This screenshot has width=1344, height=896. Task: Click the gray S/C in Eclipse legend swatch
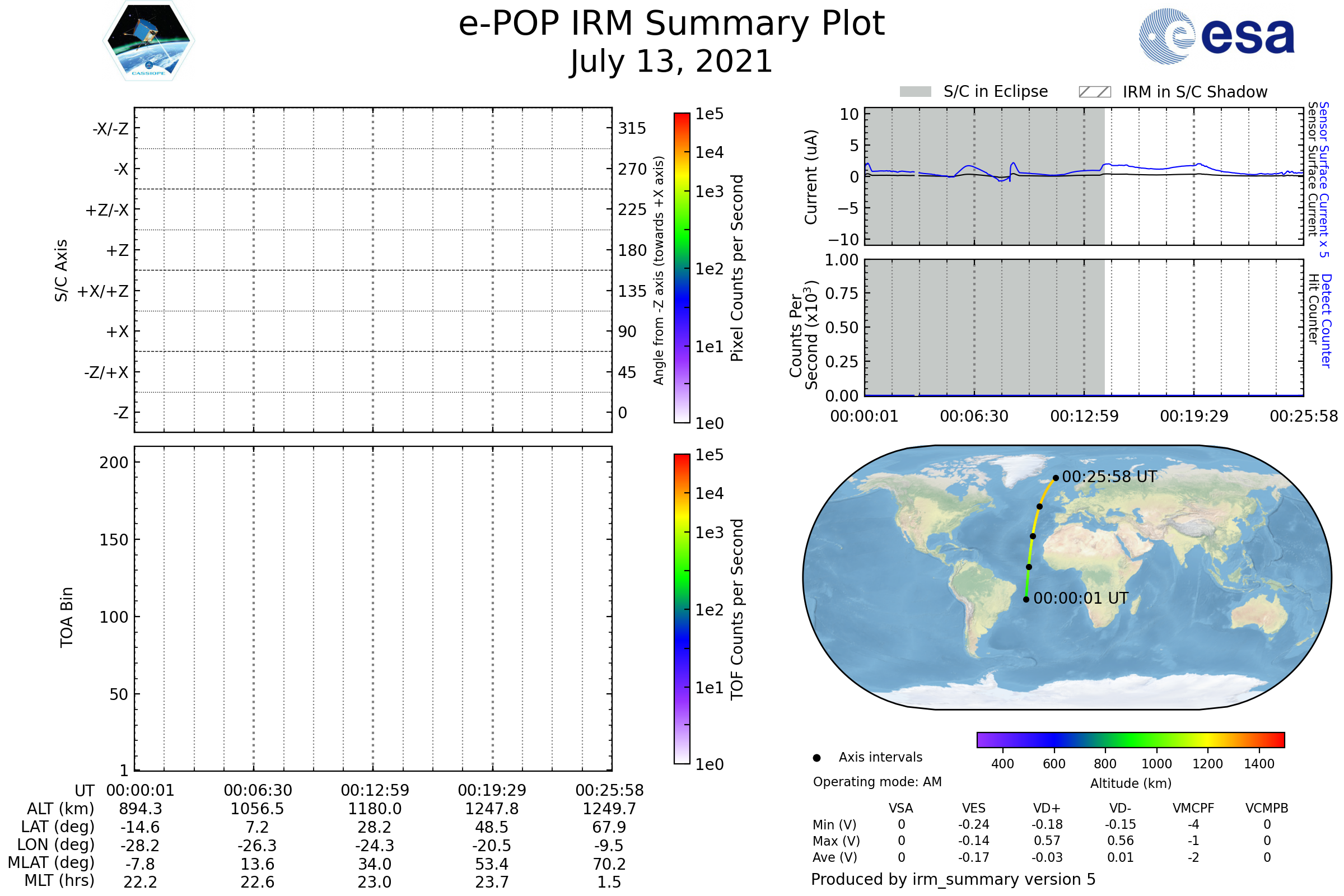click(x=915, y=92)
